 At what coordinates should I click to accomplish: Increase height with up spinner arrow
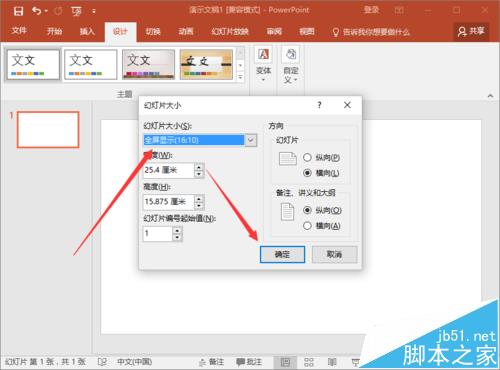tap(199, 199)
